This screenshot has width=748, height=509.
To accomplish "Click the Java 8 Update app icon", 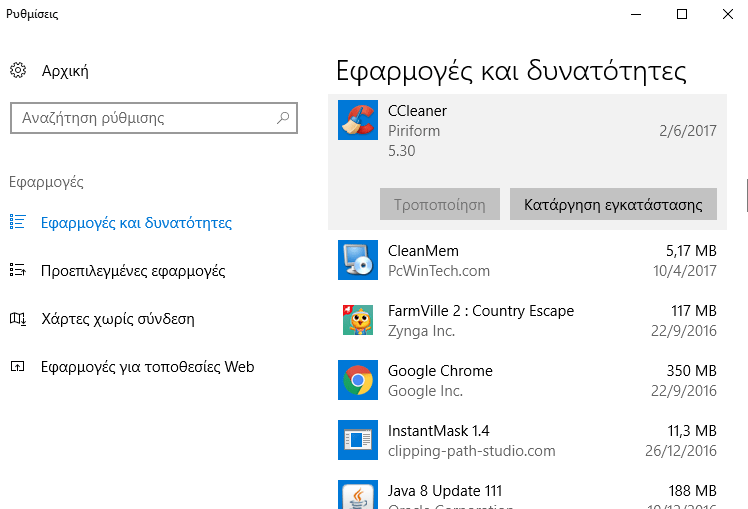I will coord(358,494).
